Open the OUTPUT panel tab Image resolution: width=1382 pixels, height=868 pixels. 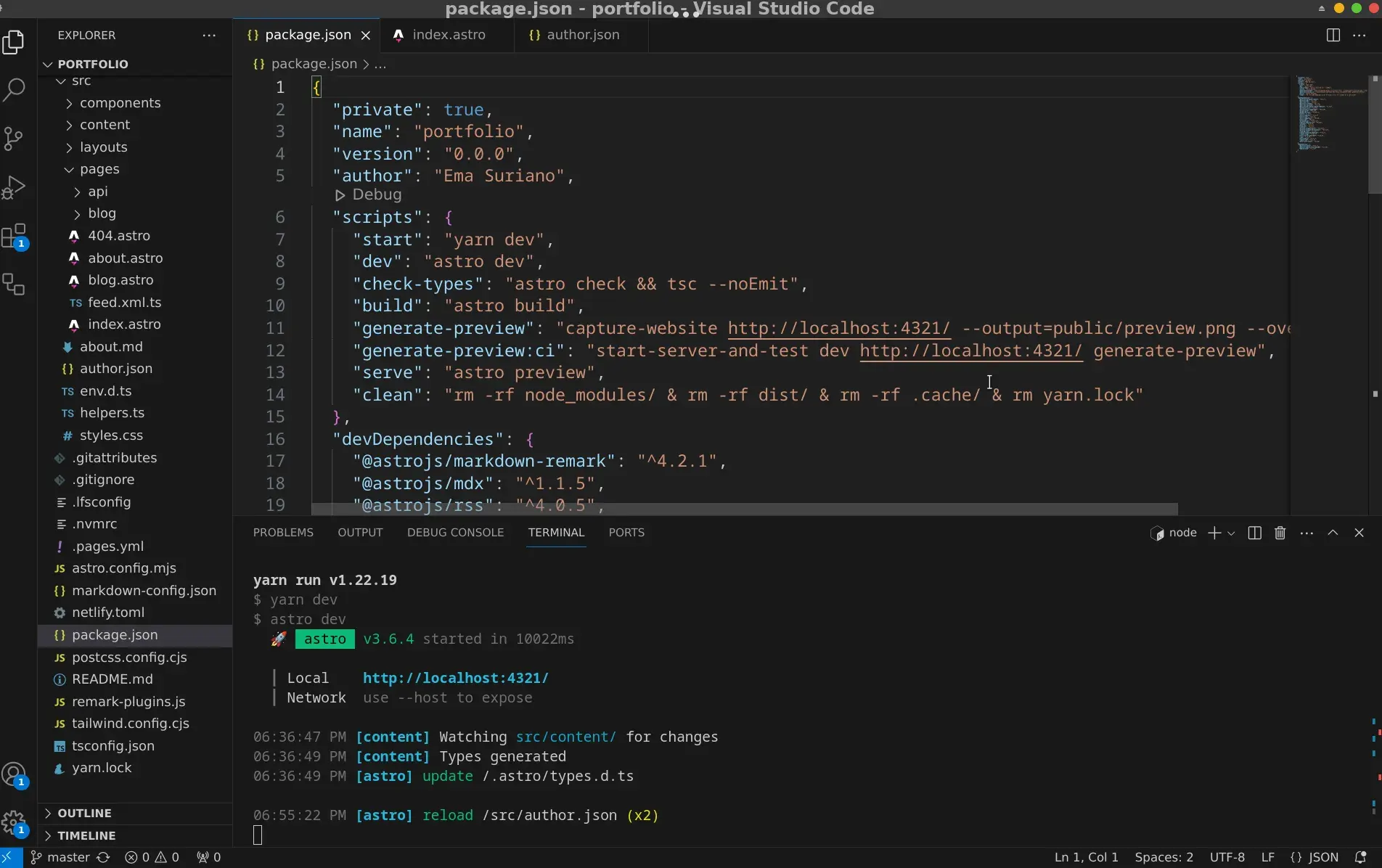[x=360, y=533]
